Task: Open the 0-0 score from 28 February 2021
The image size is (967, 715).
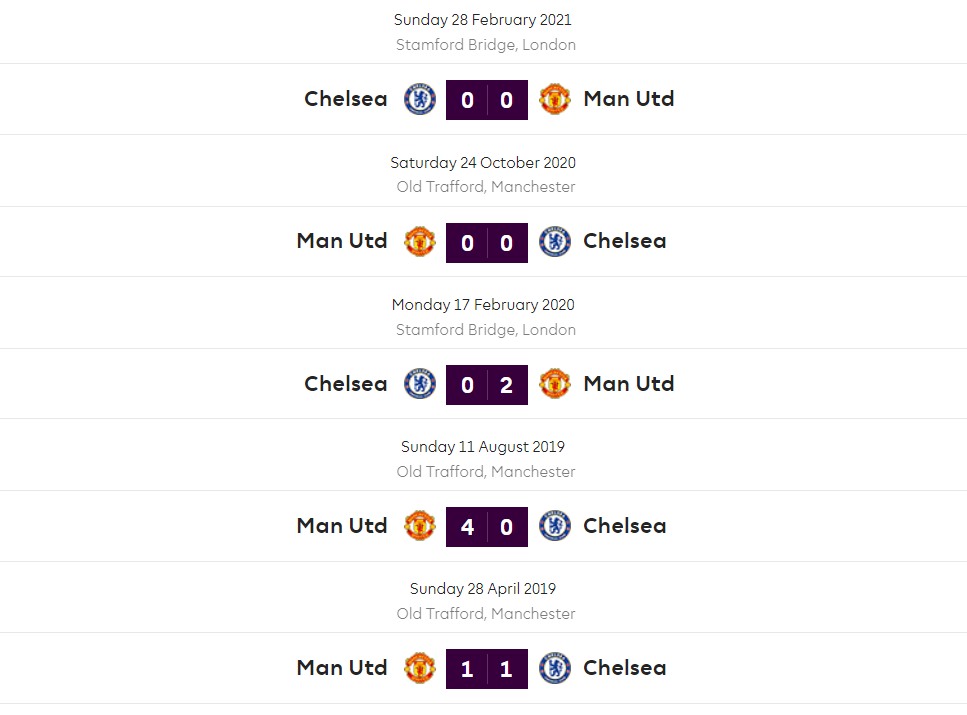Action: (487, 99)
